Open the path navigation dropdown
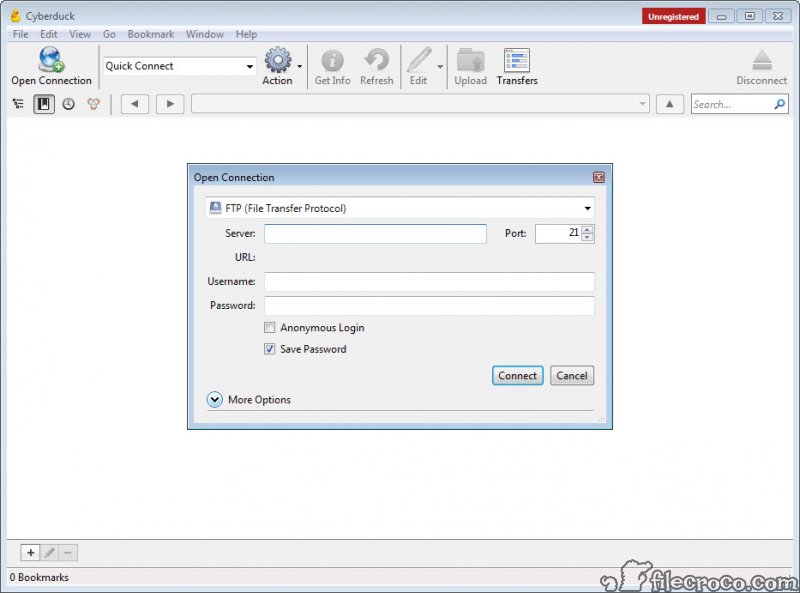Screen dimensions: 800x593 pyautogui.click(x=642, y=104)
